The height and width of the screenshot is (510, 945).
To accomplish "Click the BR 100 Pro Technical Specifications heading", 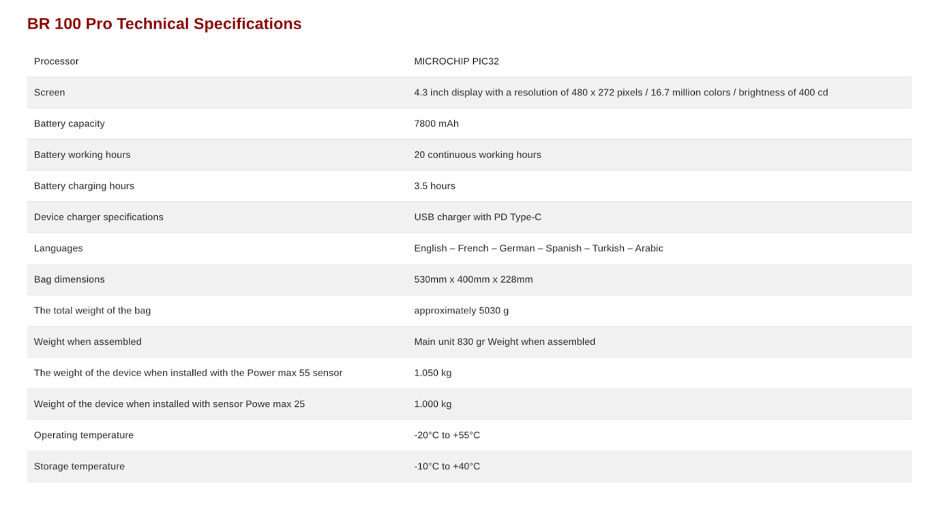I will 164,24.
